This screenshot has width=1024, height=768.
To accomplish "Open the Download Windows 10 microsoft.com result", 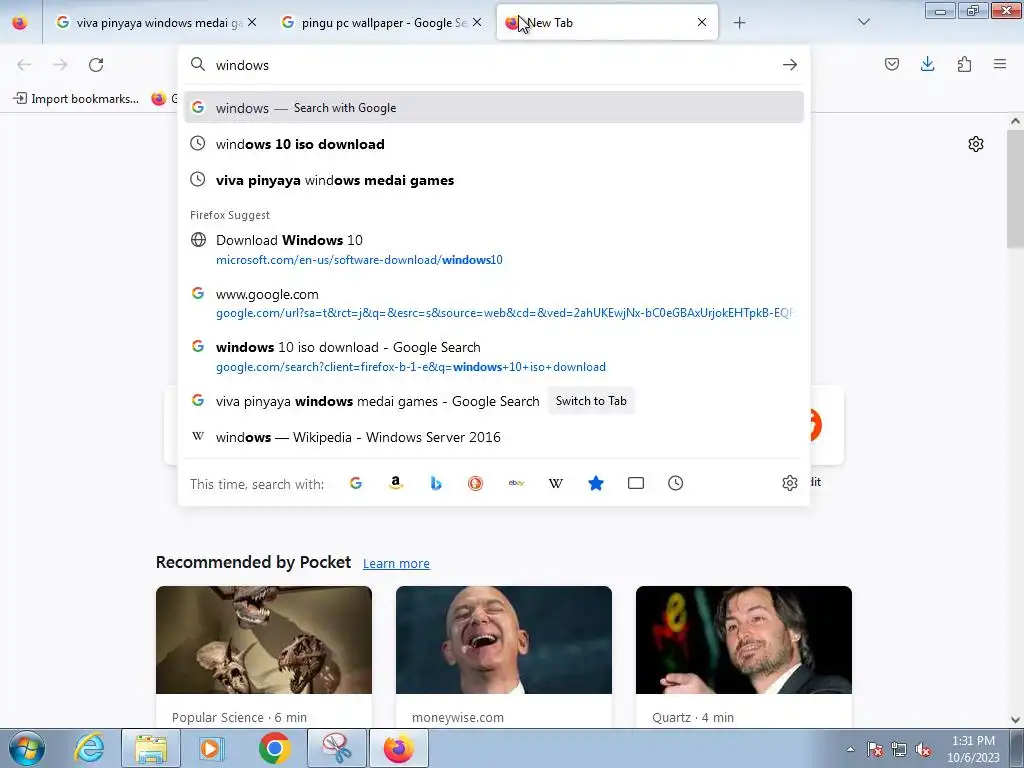I will [x=493, y=250].
